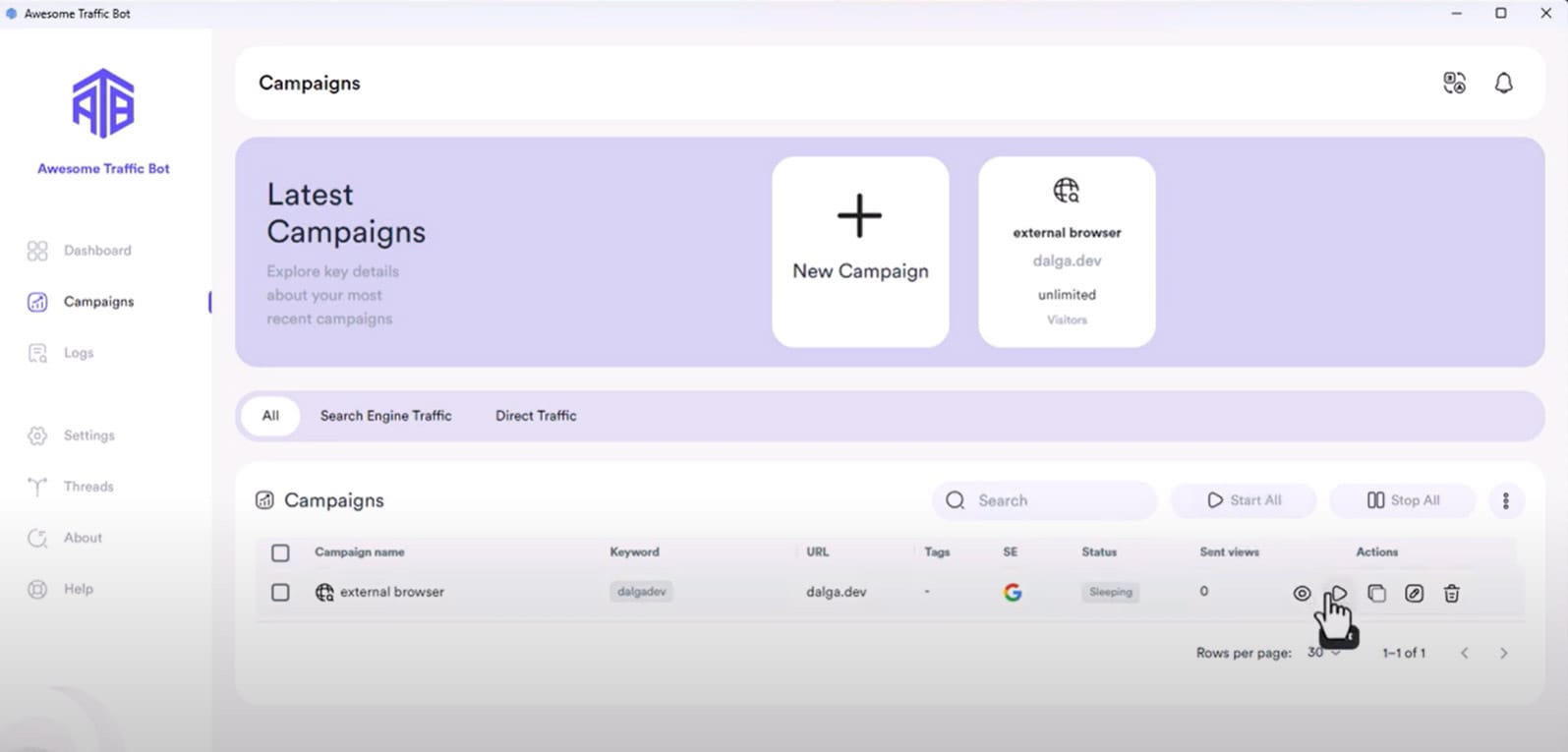The width and height of the screenshot is (1568, 752).
Task: Click the Sleeping status badge
Action: click(1111, 592)
